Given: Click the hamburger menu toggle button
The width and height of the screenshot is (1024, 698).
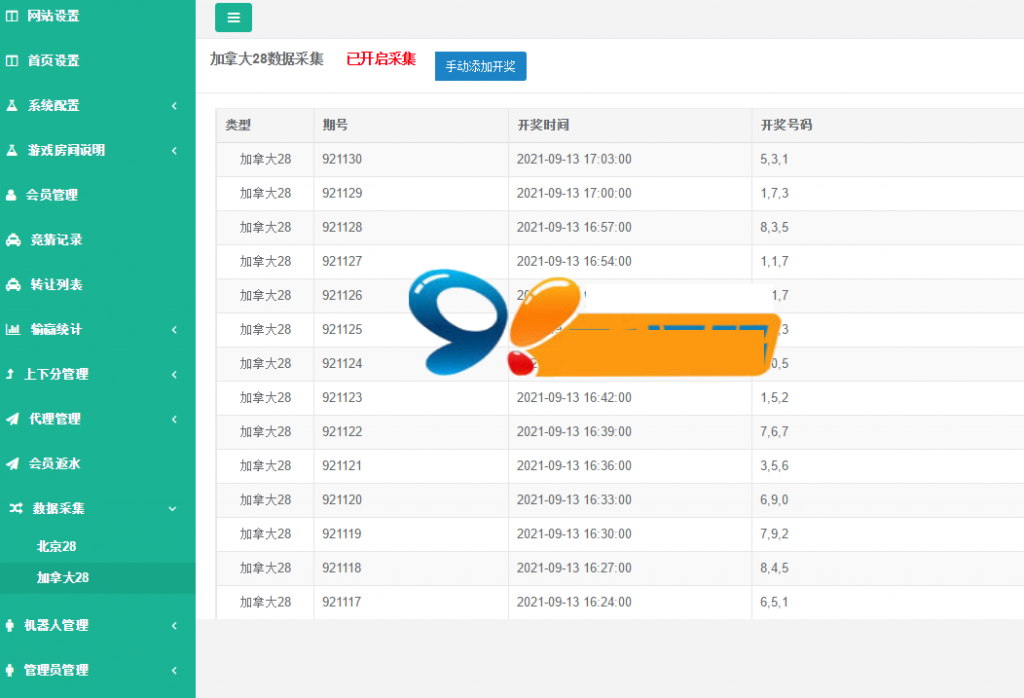Looking at the screenshot, I should tap(233, 17).
